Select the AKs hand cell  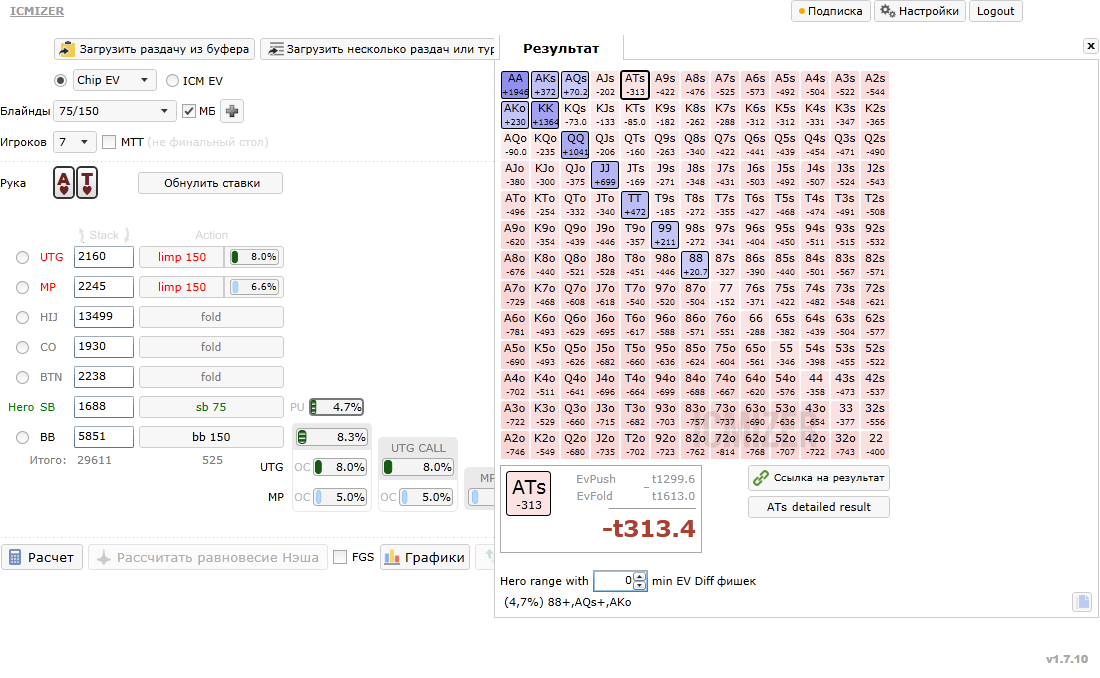tap(545, 85)
